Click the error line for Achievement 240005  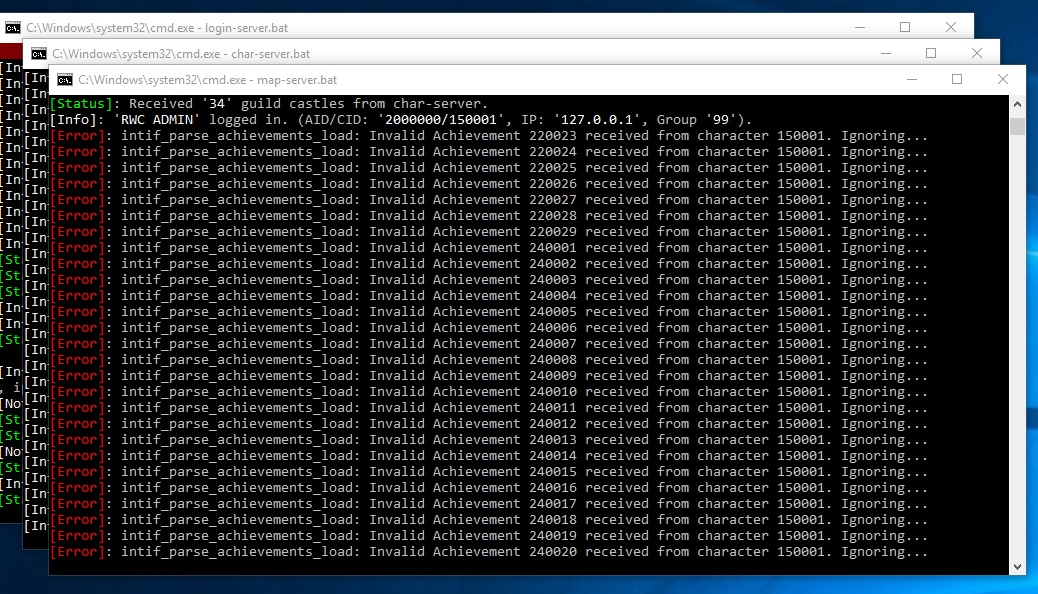click(489, 312)
